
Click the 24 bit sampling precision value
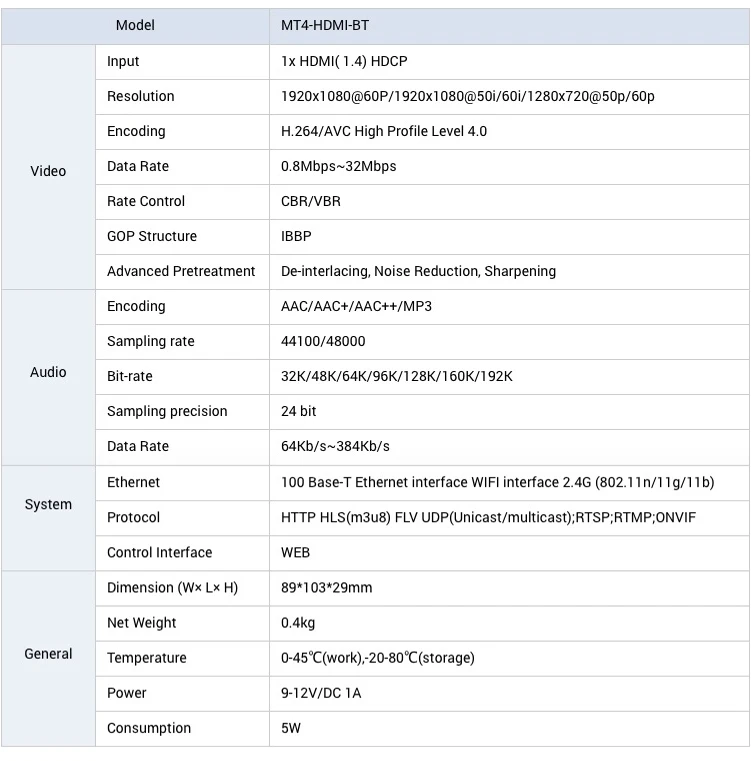(298, 411)
